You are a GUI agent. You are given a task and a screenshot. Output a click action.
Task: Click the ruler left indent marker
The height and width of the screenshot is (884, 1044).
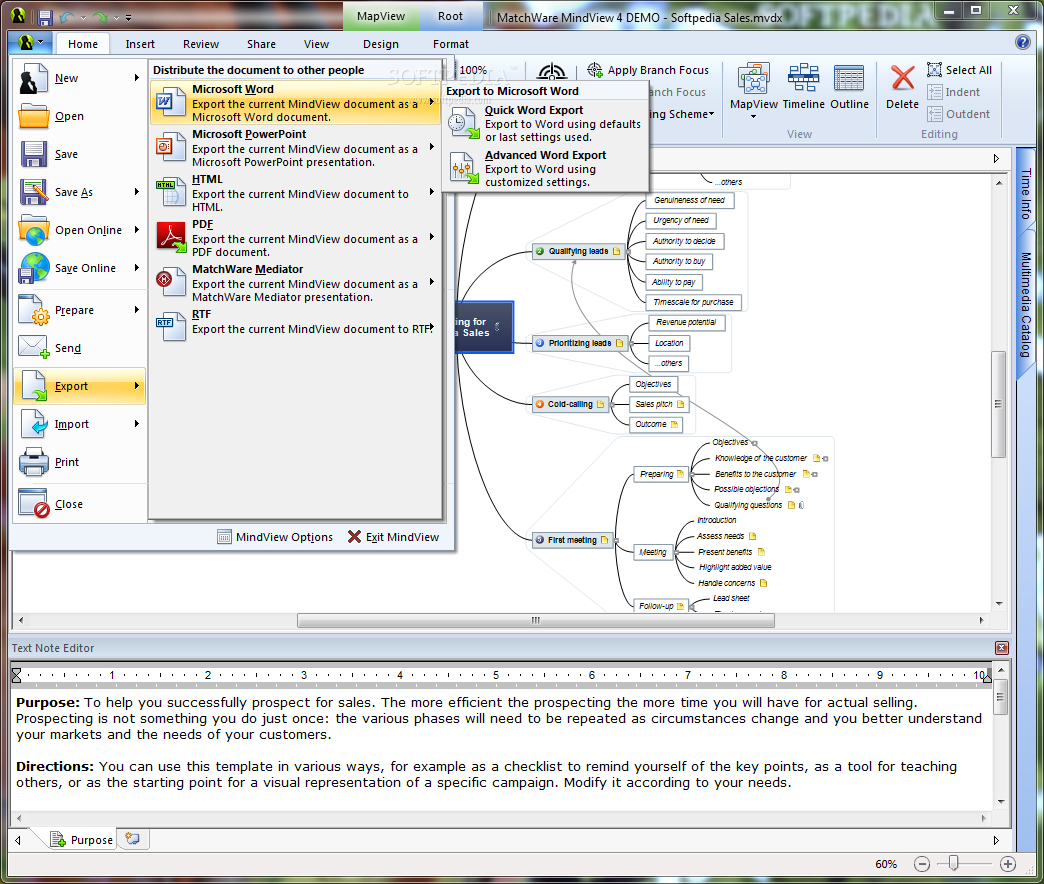pos(17,675)
